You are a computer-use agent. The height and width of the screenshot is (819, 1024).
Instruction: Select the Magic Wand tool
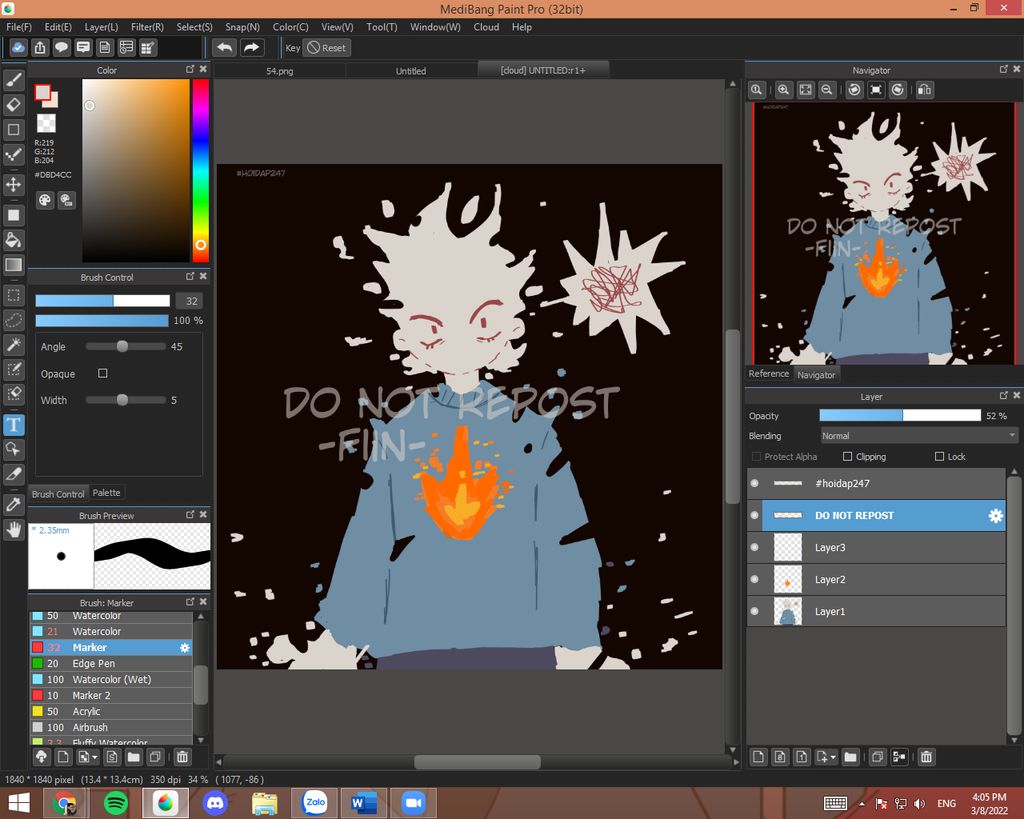pos(14,344)
